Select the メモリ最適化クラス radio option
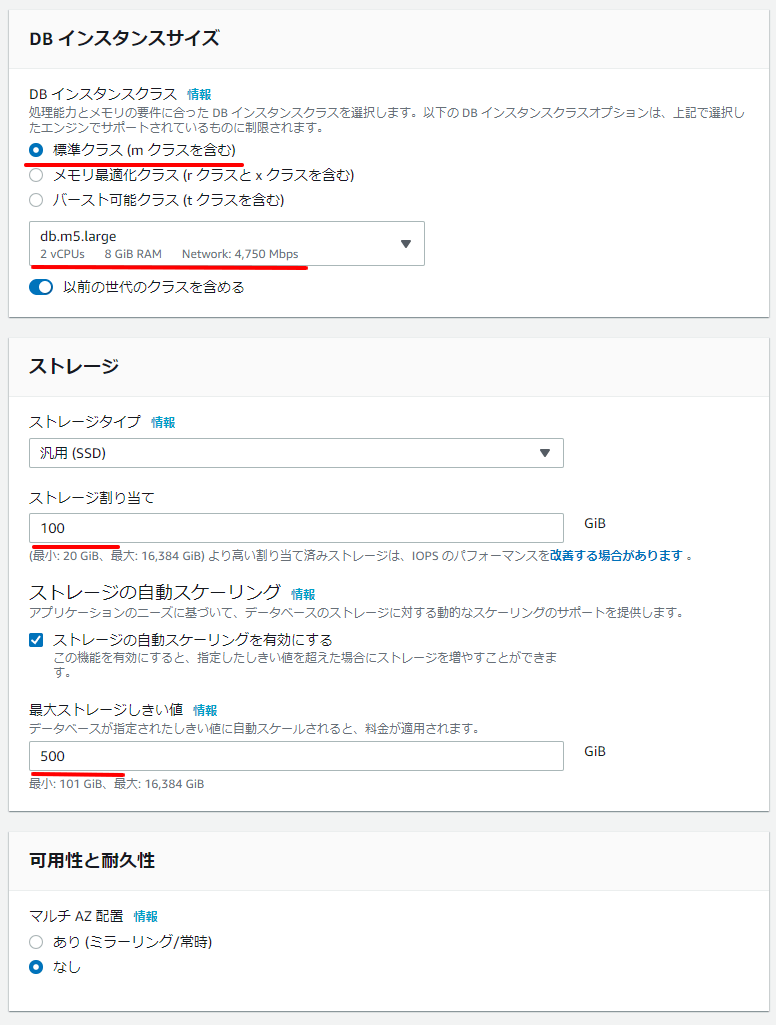Viewport: 776px width, 1025px height. point(36,175)
